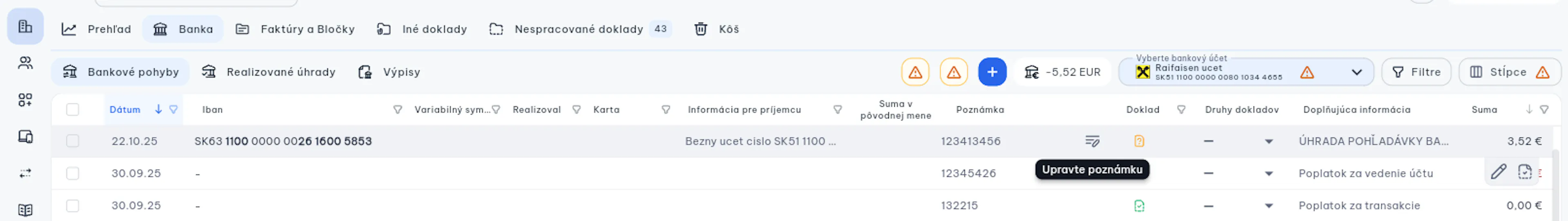Toggle the select-all checkbox in table header

coord(72,109)
